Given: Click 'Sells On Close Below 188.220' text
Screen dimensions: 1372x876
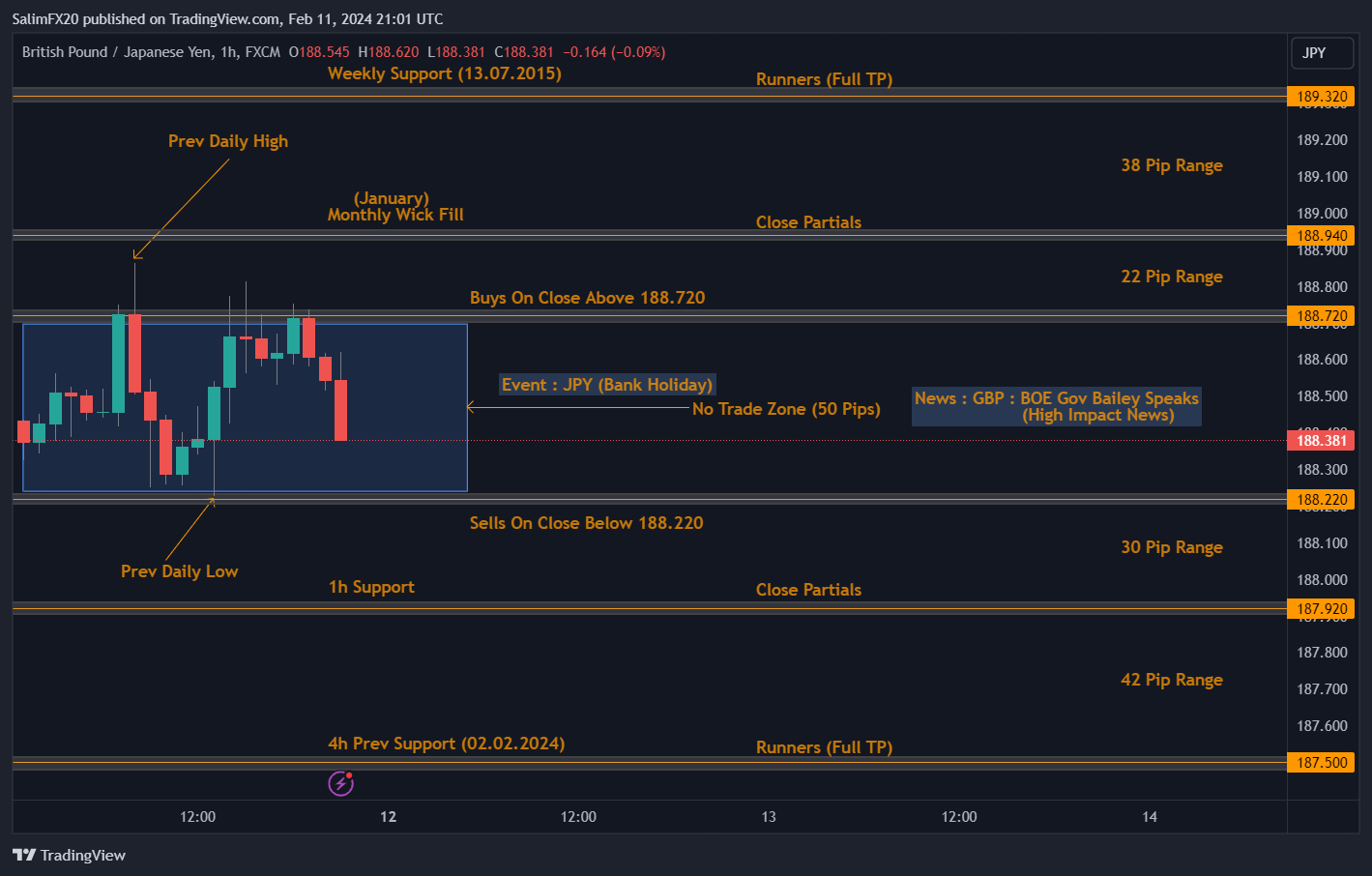Looking at the screenshot, I should click(586, 523).
